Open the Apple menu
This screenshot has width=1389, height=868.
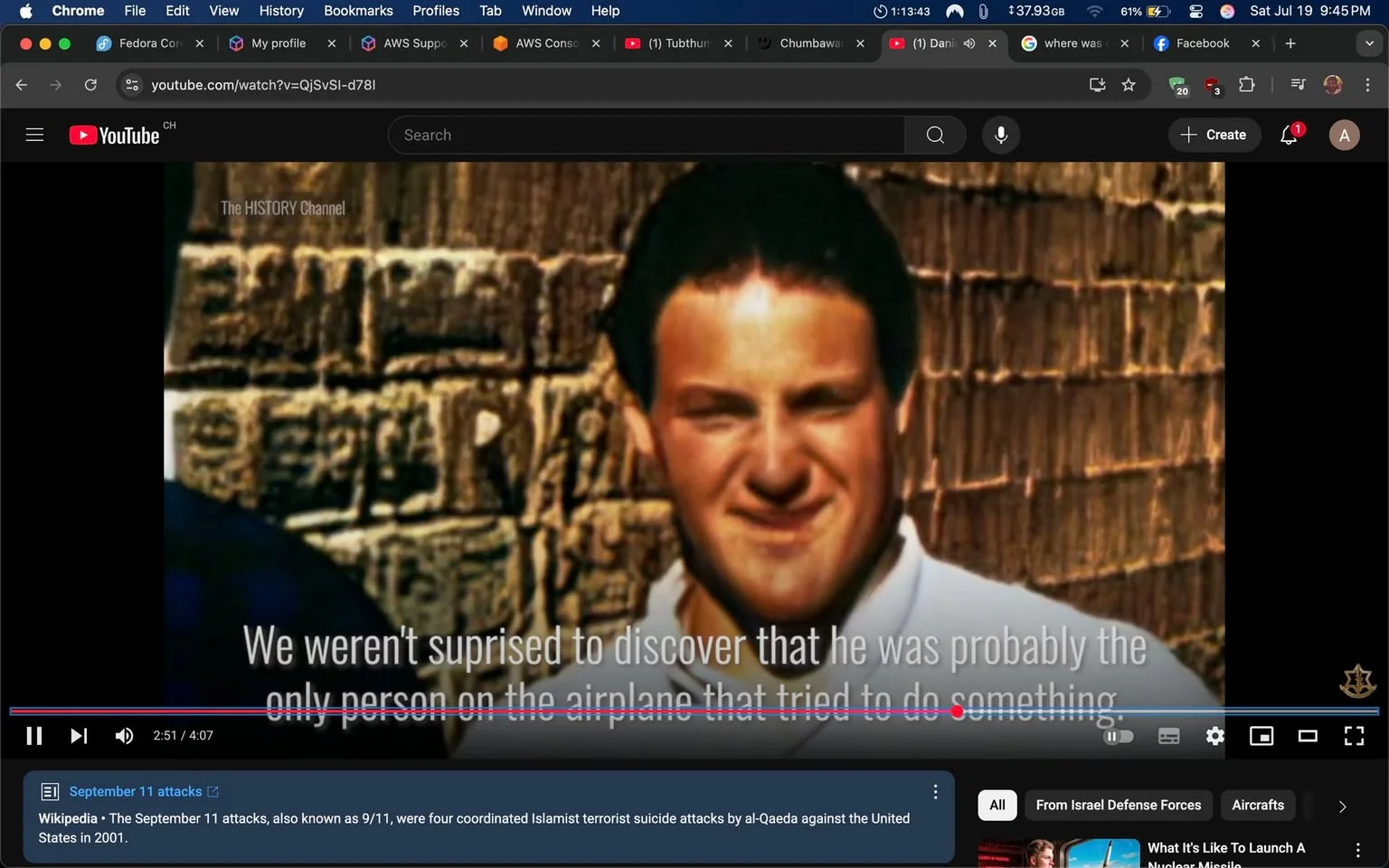tap(25, 11)
